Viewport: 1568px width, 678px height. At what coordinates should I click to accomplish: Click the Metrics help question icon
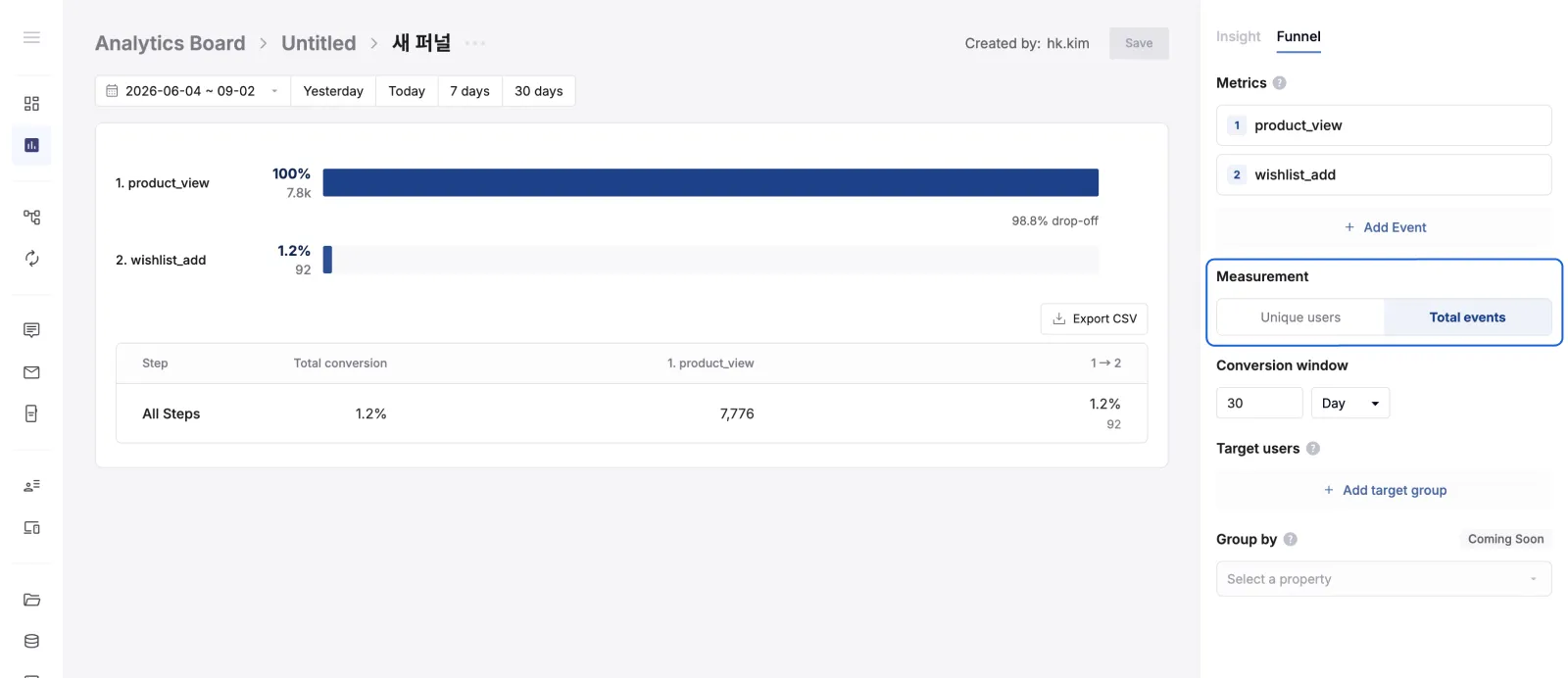1279,83
